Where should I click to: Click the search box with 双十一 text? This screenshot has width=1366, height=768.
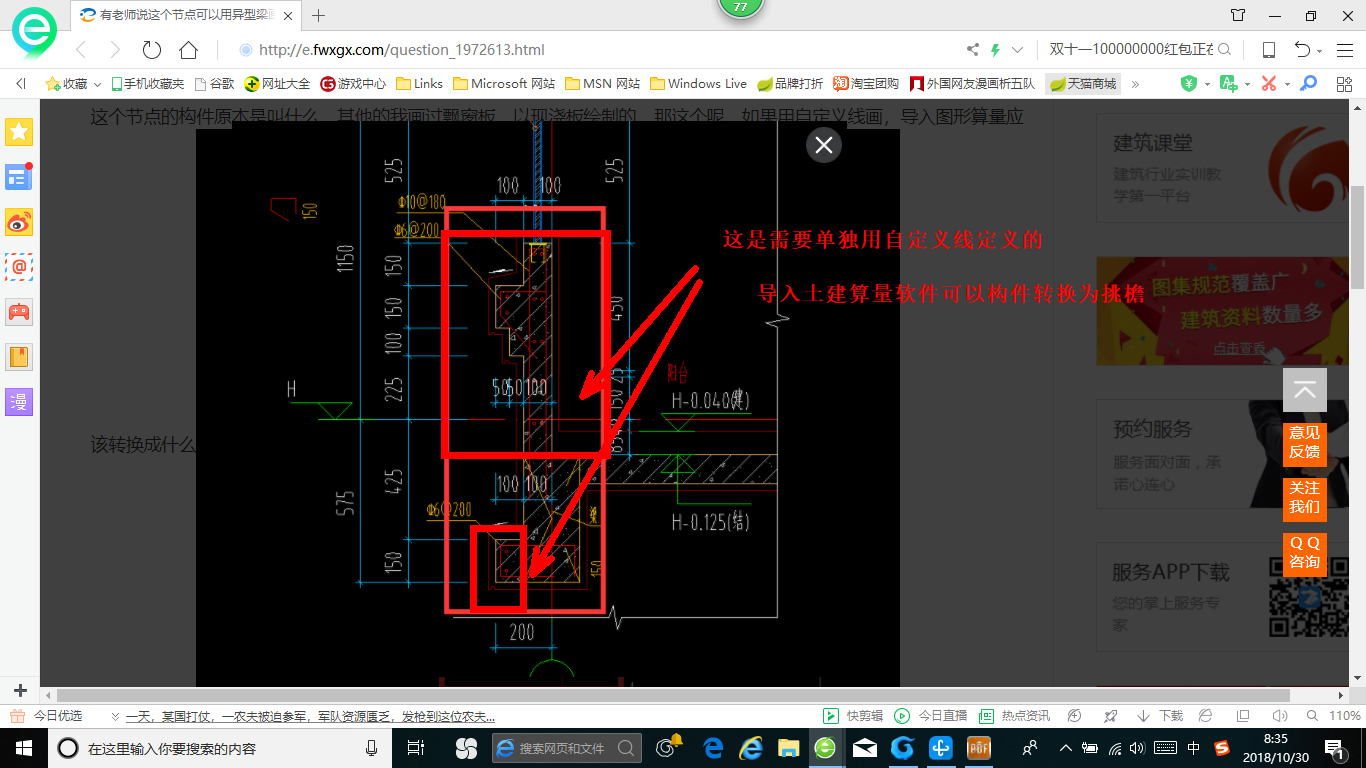click(1131, 50)
